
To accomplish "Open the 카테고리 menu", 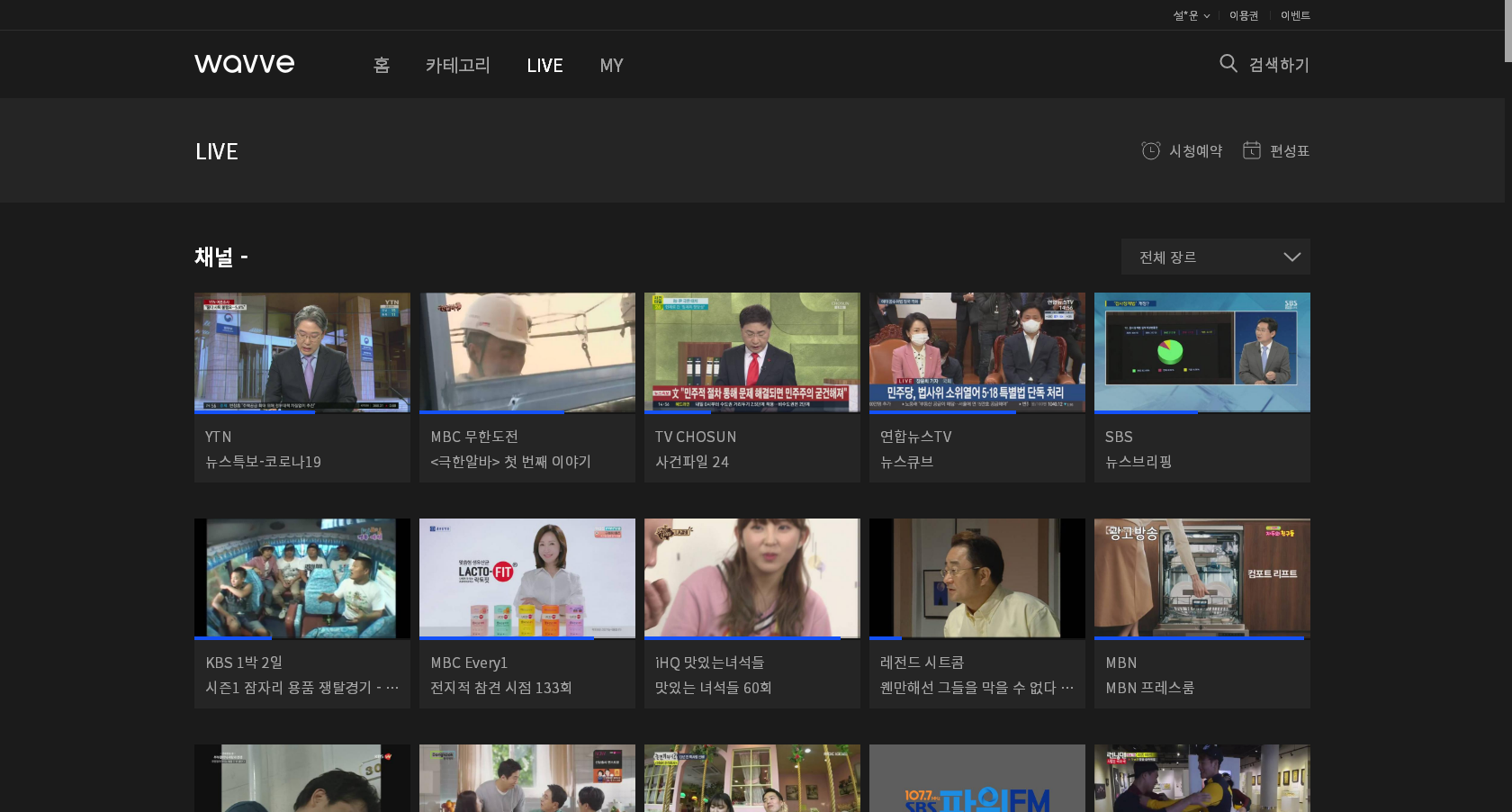I will [x=457, y=65].
